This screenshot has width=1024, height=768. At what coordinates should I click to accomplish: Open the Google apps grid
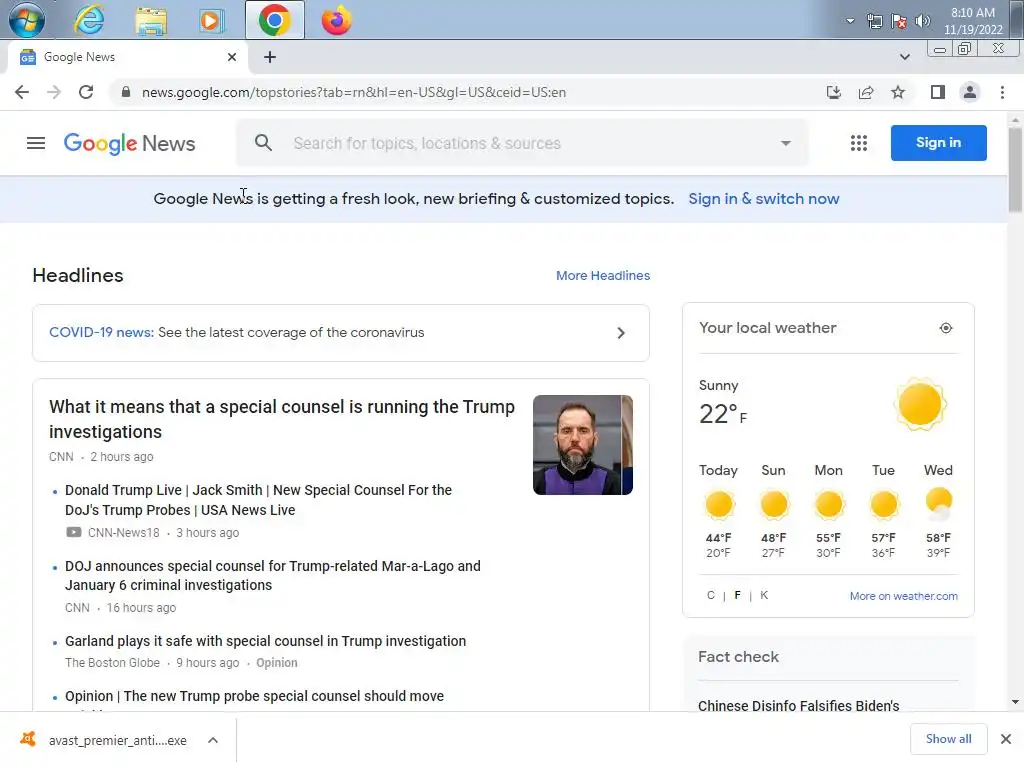click(x=859, y=143)
